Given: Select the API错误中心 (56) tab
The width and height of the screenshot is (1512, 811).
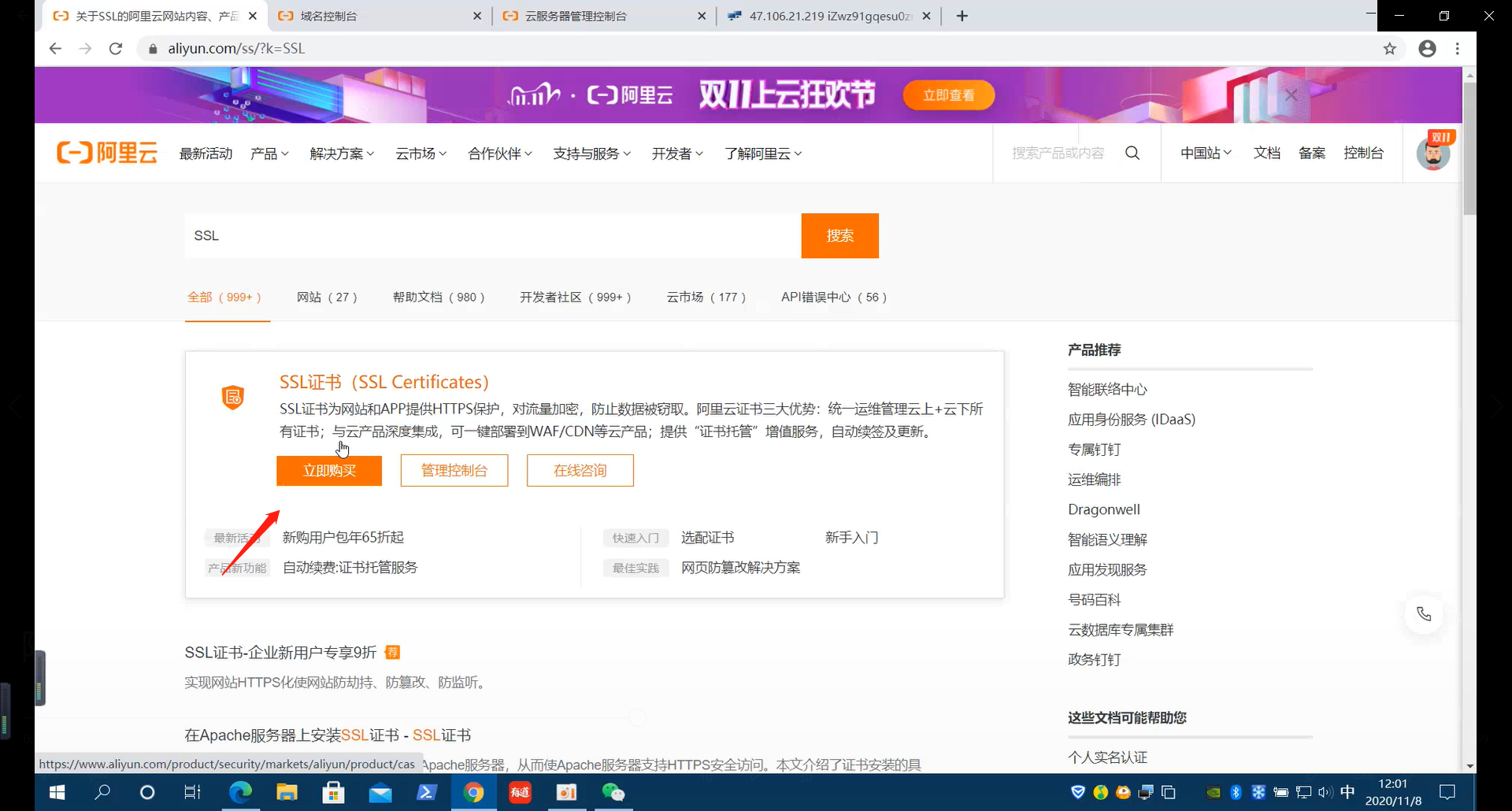Looking at the screenshot, I should 834,297.
